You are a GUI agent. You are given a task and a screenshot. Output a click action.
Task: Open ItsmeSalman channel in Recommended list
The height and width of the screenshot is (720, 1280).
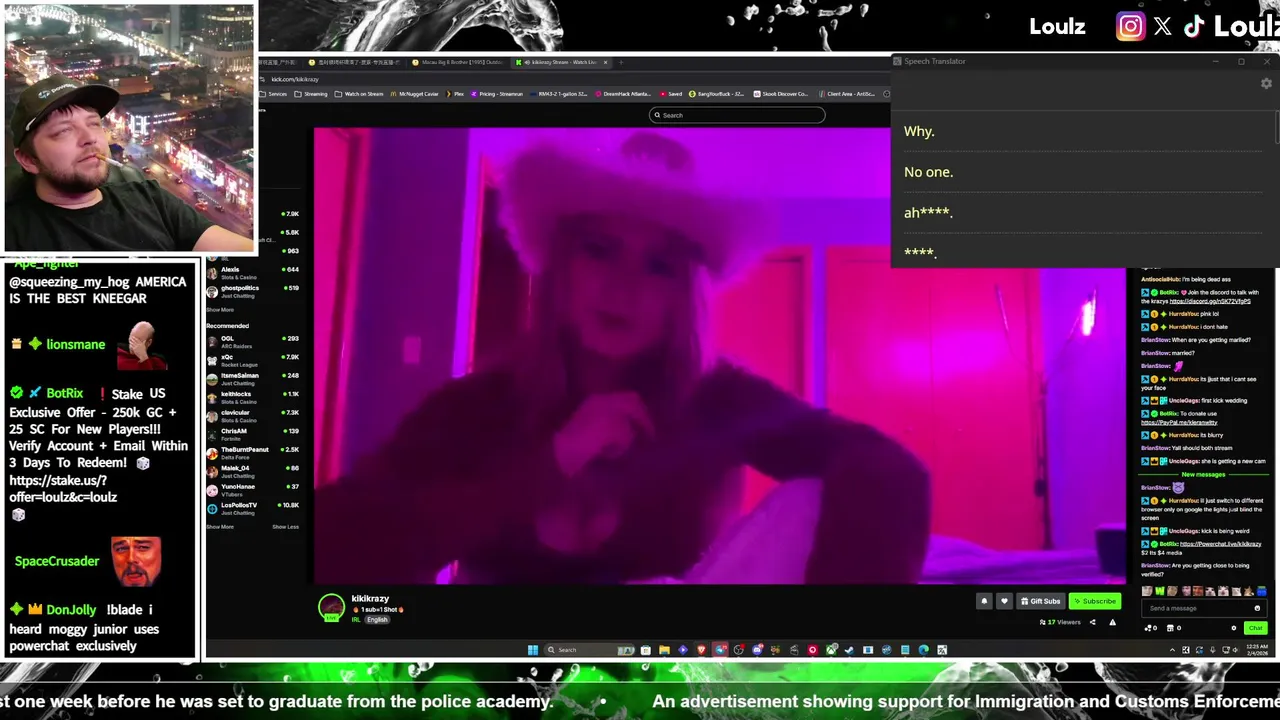(252, 378)
